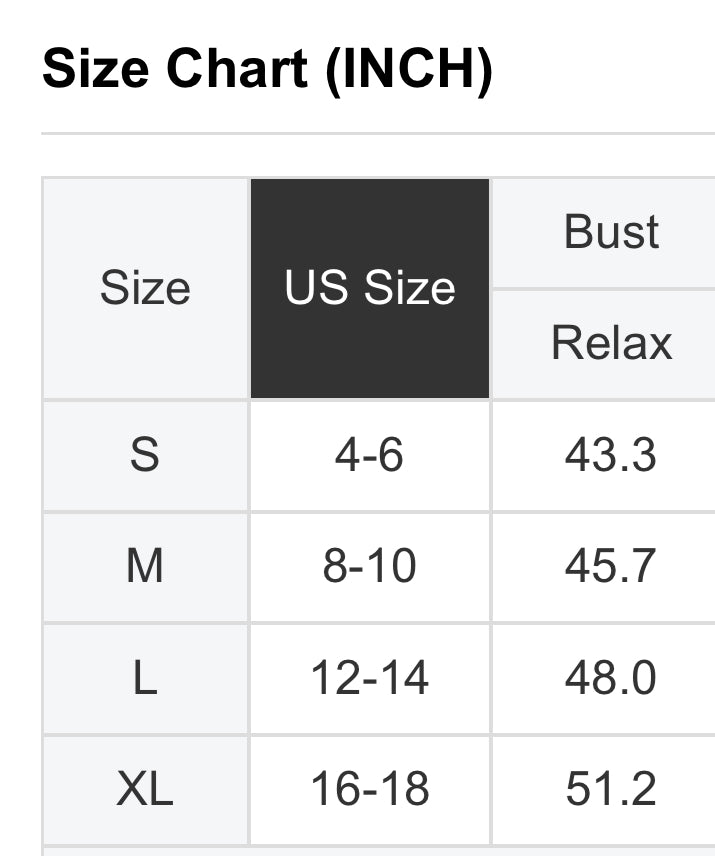715x856 pixels.
Task: Click the 'M' size row label
Action: (x=145, y=567)
